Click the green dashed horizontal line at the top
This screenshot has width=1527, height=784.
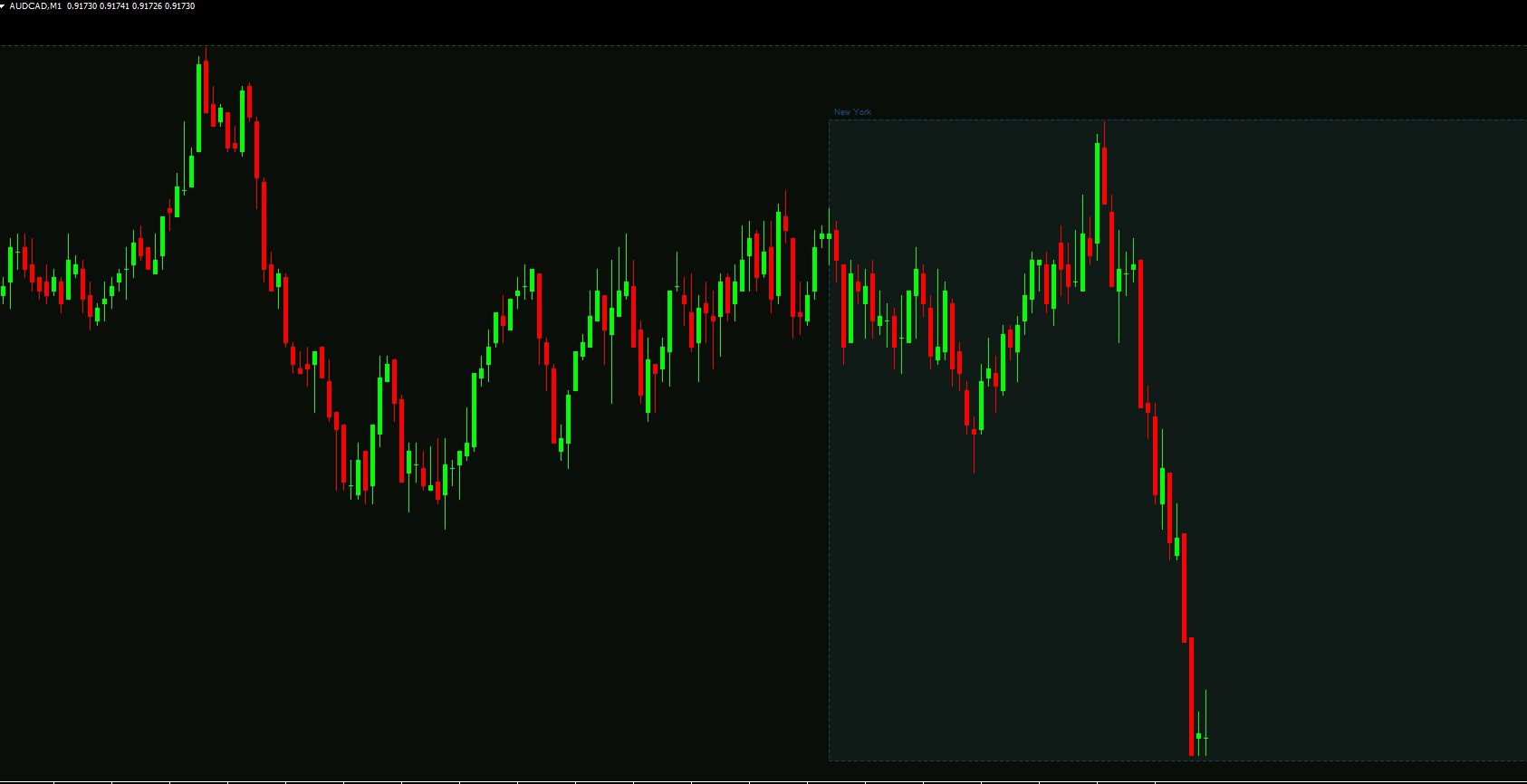tap(453, 45)
